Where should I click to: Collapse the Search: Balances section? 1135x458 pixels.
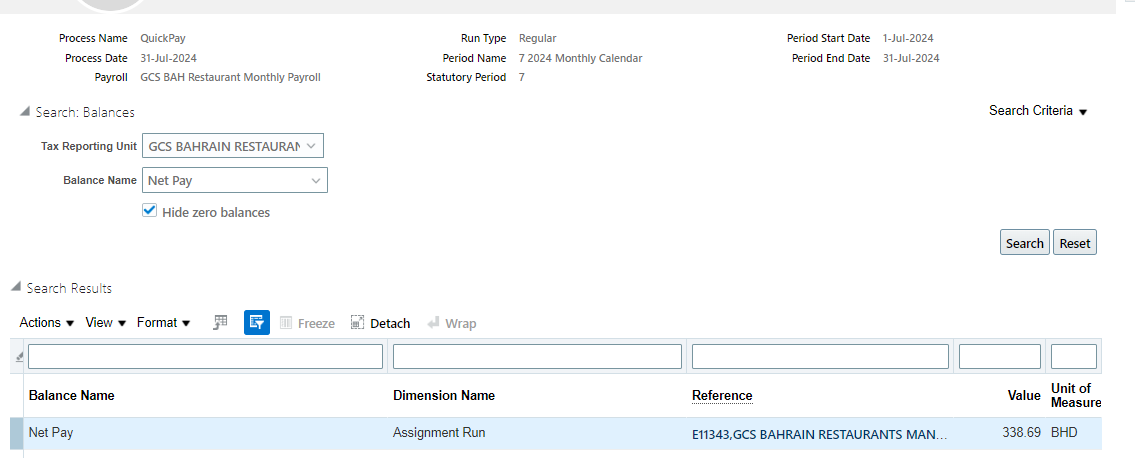tap(25, 111)
